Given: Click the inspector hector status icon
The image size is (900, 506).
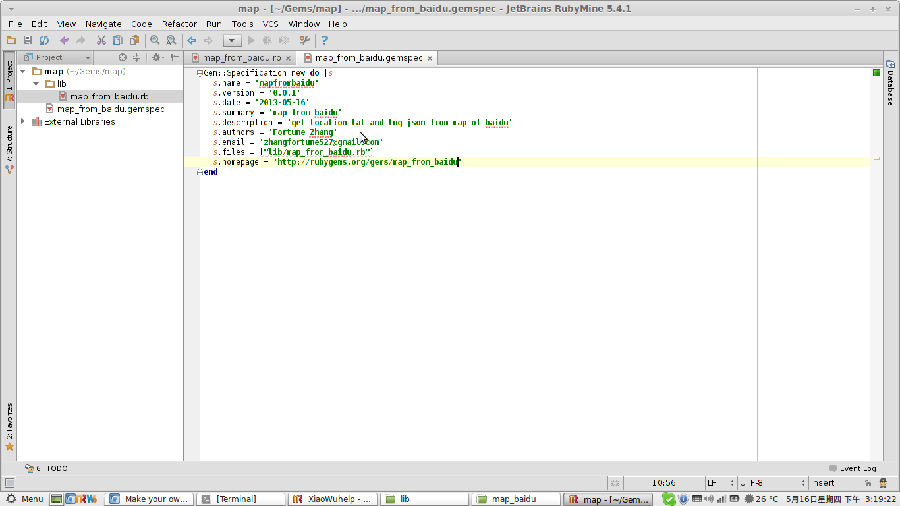Looking at the screenshot, I should pyautogui.click(x=883, y=483).
